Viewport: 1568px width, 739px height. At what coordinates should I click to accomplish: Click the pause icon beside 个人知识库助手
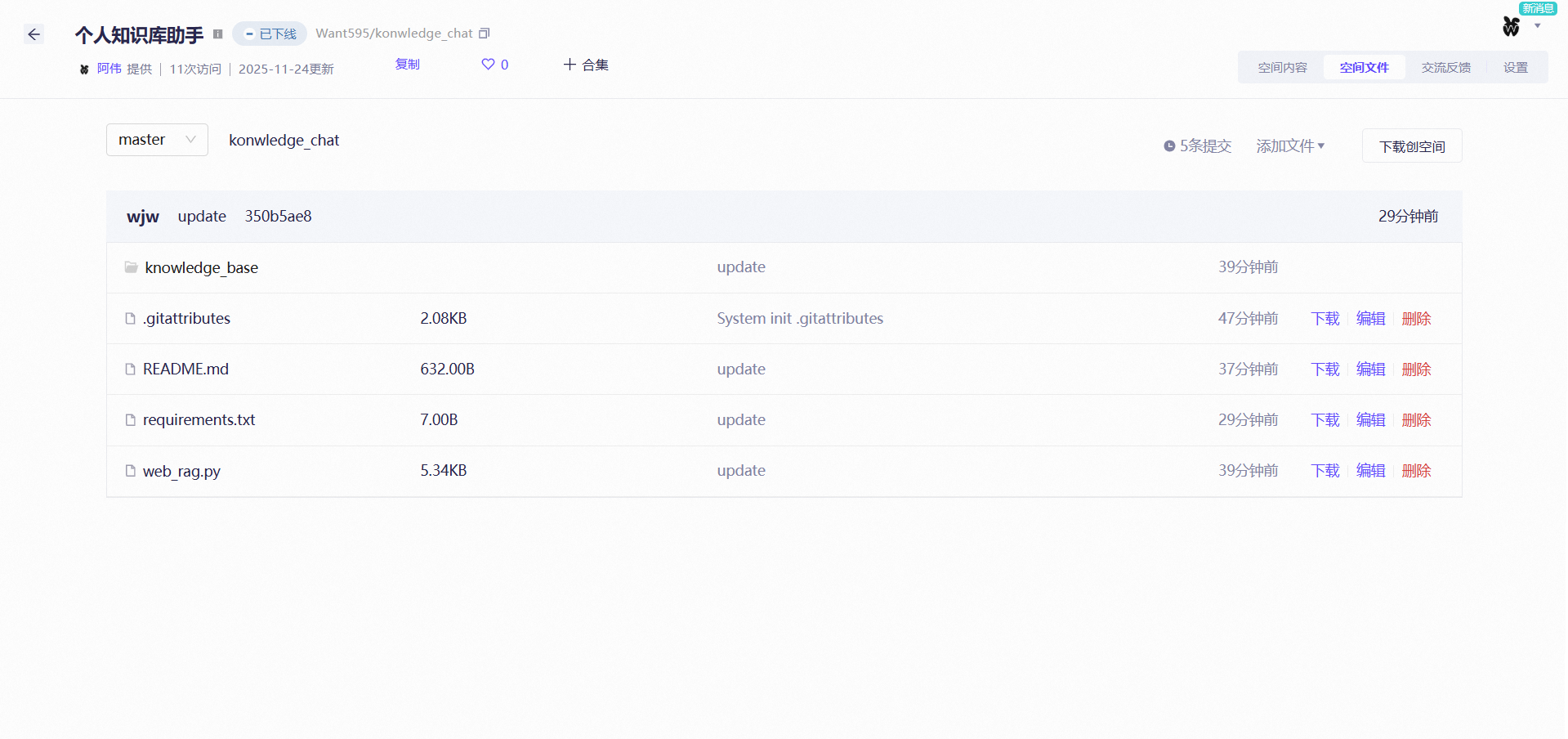point(217,34)
